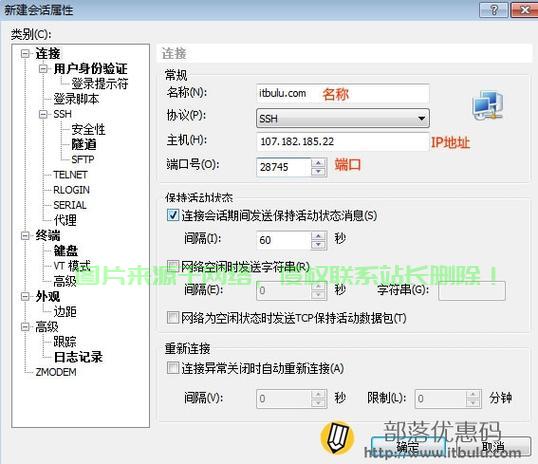538x464 pixels.
Task: Click the 确定 button
Action: (x=408, y=447)
